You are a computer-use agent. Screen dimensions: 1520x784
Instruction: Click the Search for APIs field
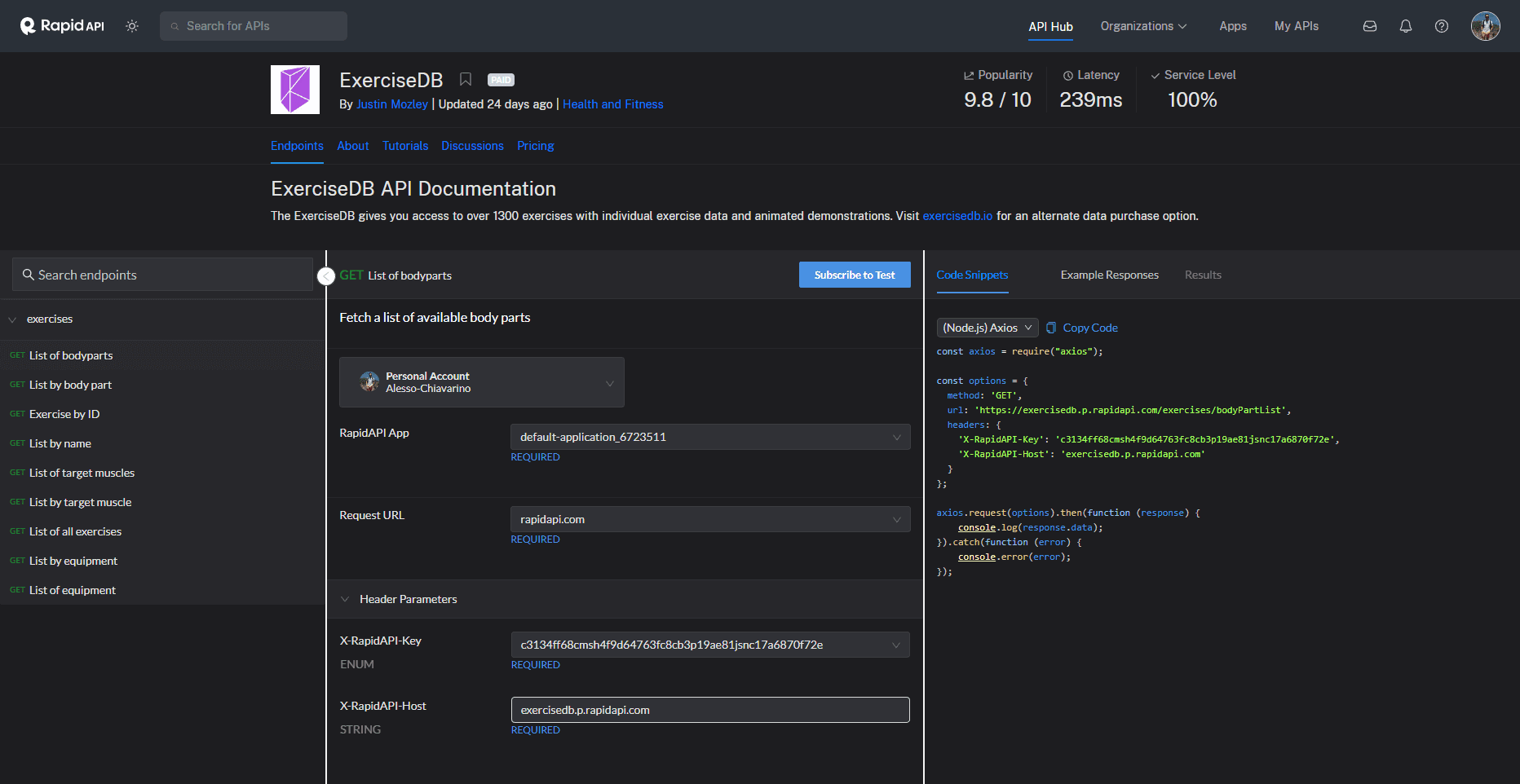pyautogui.click(x=254, y=26)
